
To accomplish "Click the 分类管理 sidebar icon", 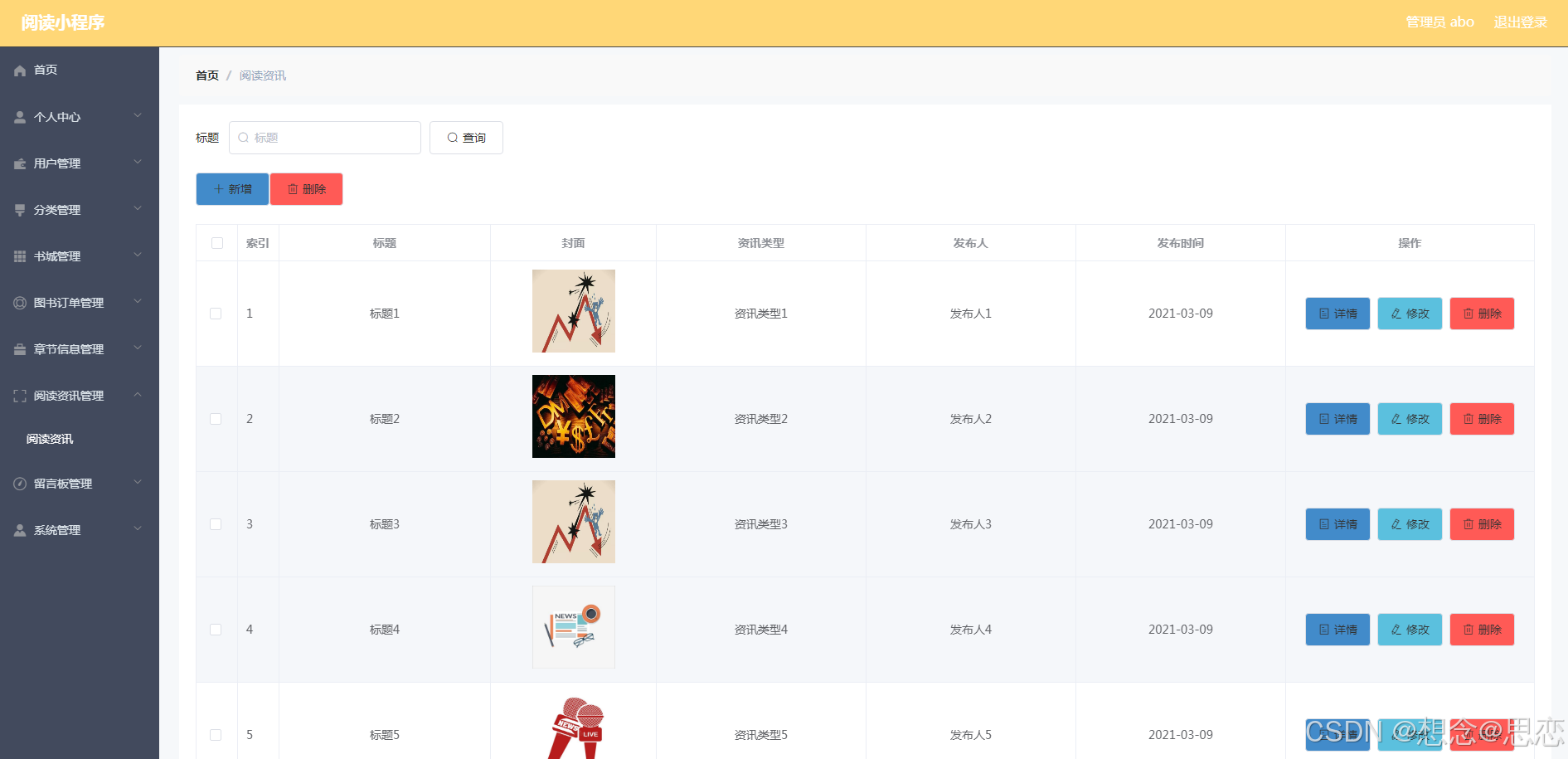I will pos(20,210).
